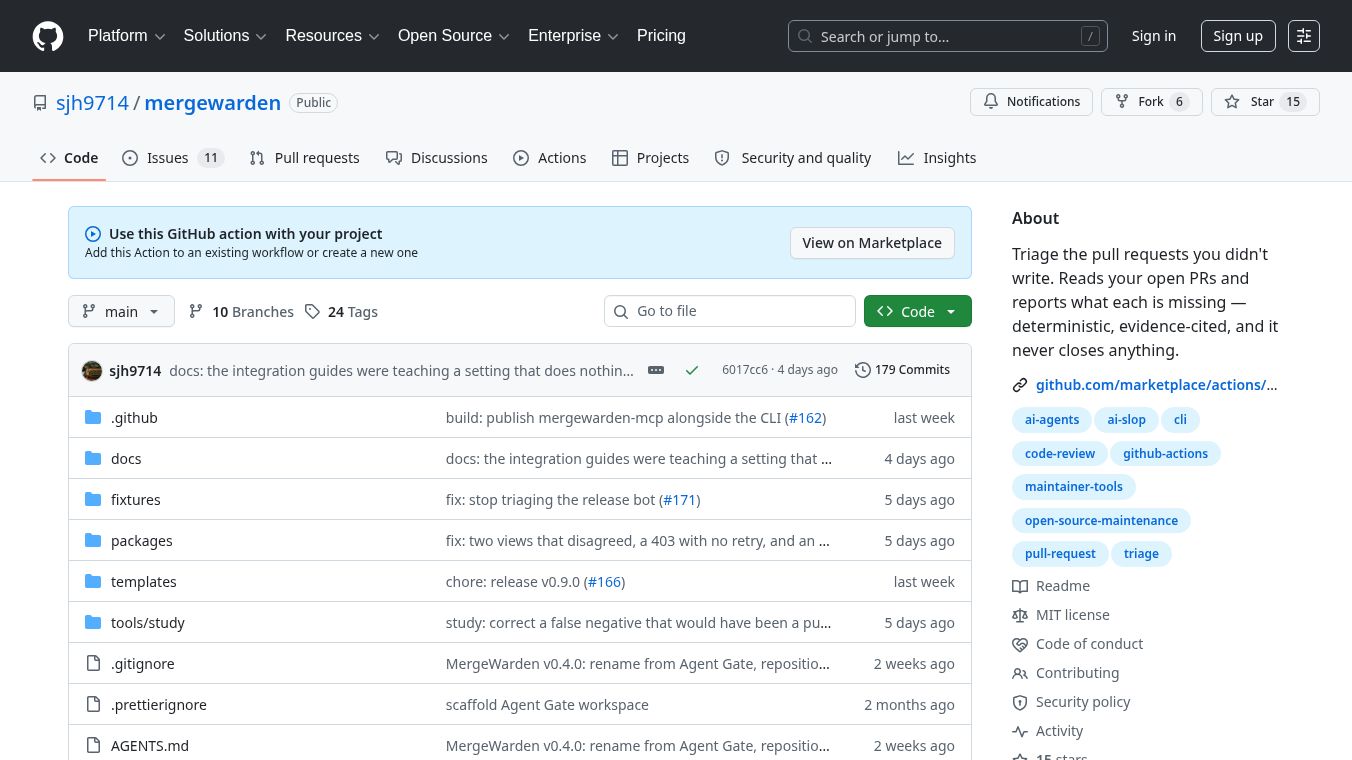The height and width of the screenshot is (760, 1352).
Task: Select the ai-agents topic tag
Action: tap(1052, 420)
